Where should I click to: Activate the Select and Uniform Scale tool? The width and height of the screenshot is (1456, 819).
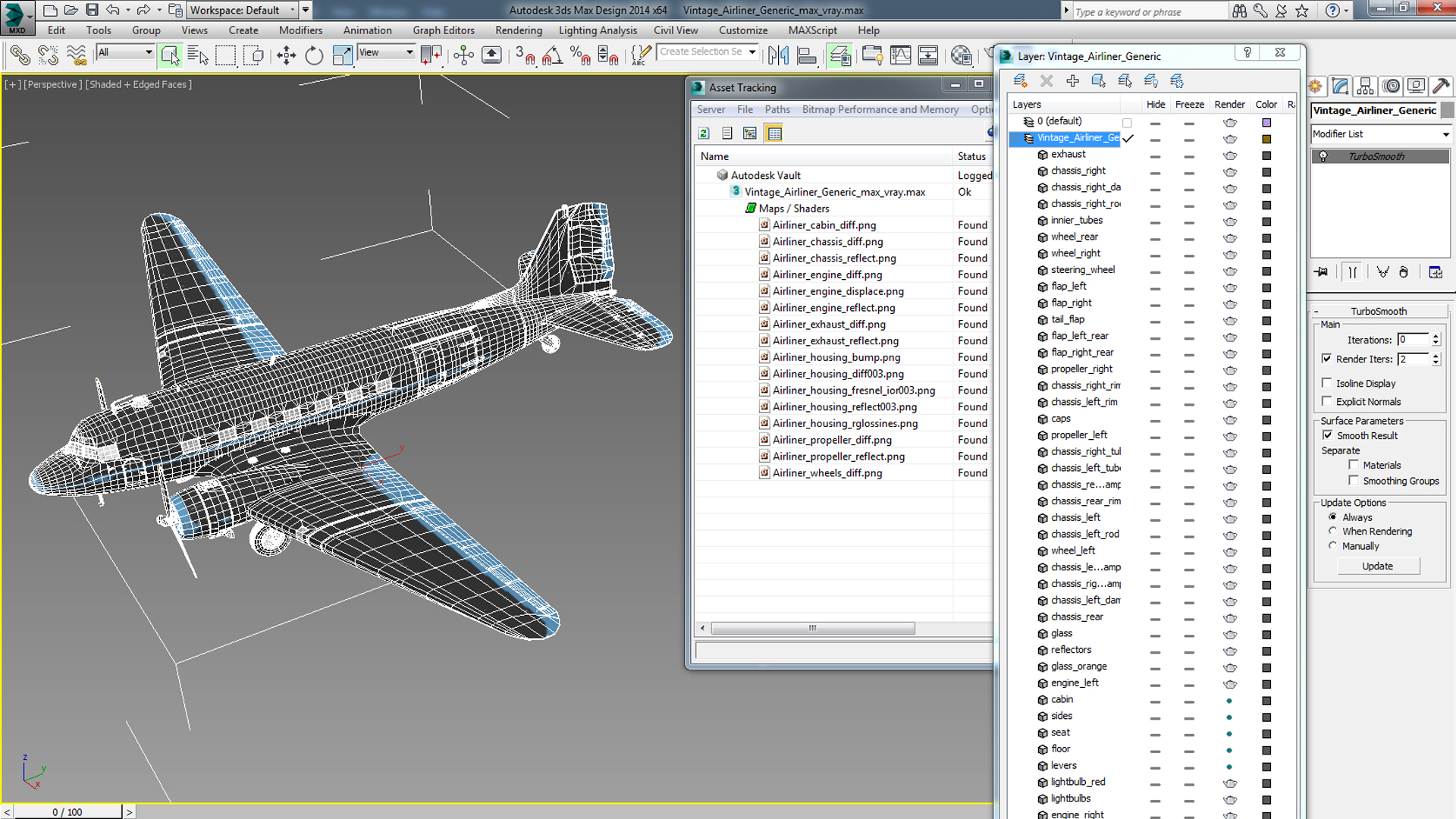[x=342, y=55]
